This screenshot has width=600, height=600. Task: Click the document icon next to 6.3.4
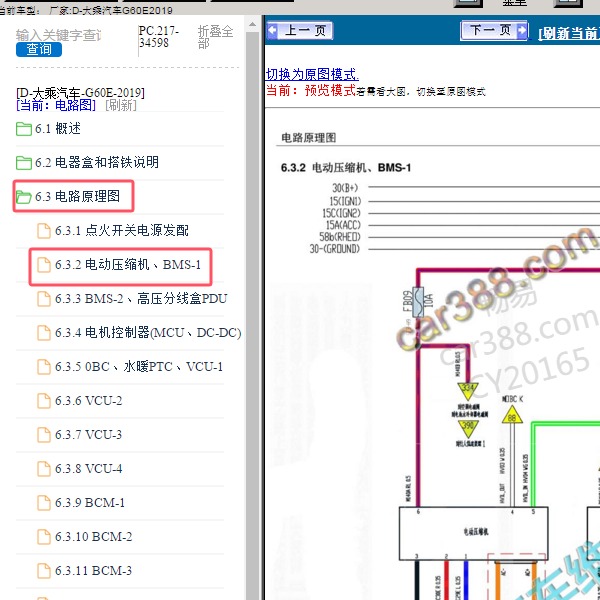click(44, 333)
